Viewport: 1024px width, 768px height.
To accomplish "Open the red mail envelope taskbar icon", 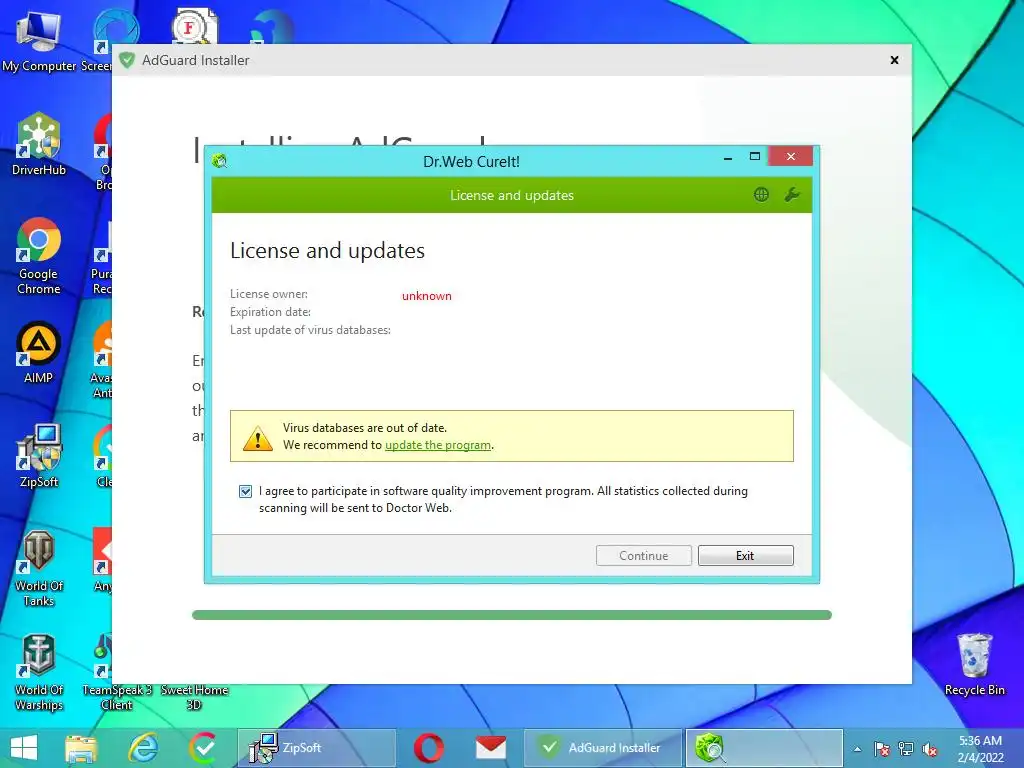I will pyautogui.click(x=490, y=748).
